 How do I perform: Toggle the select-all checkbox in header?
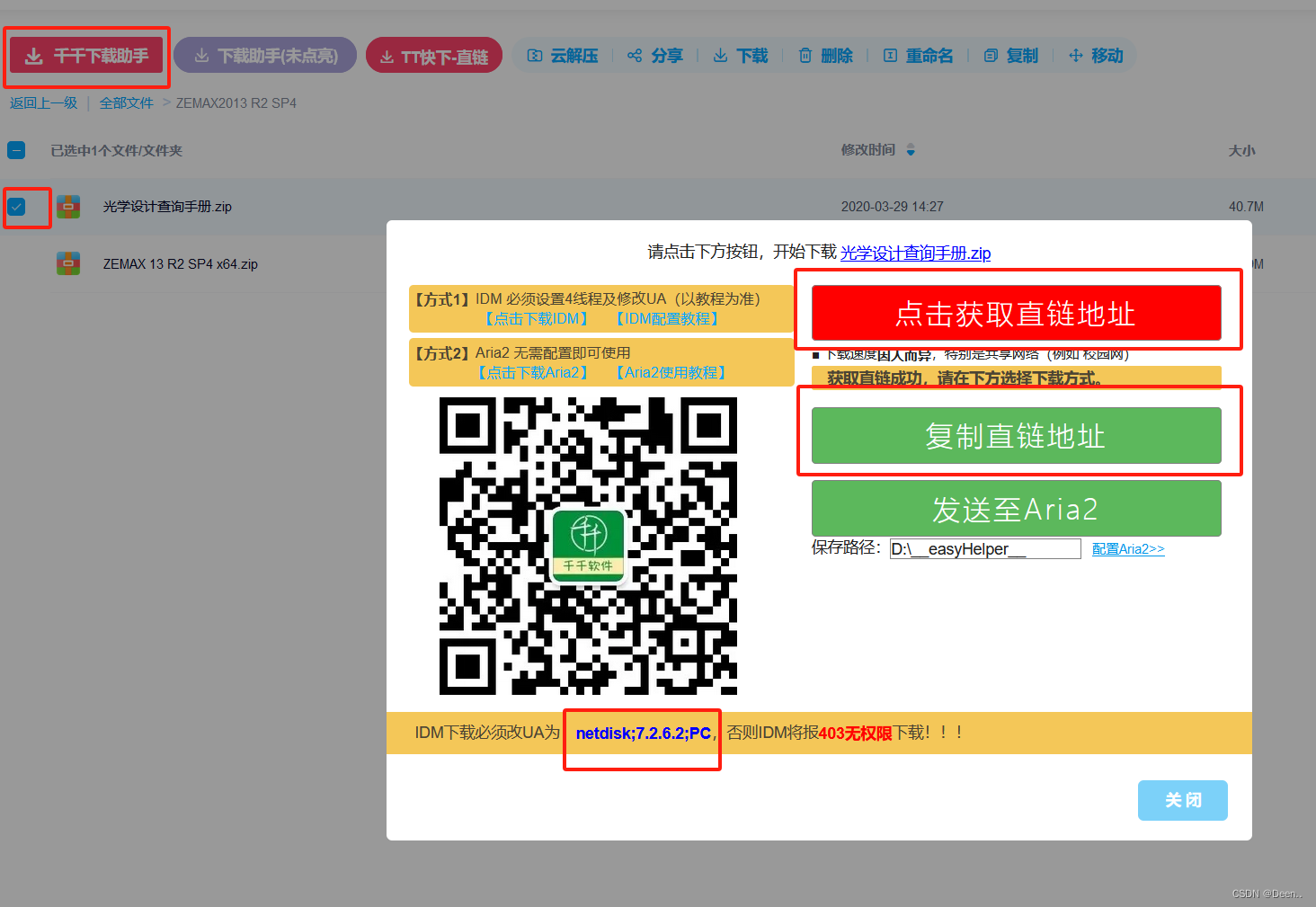pyautogui.click(x=16, y=150)
